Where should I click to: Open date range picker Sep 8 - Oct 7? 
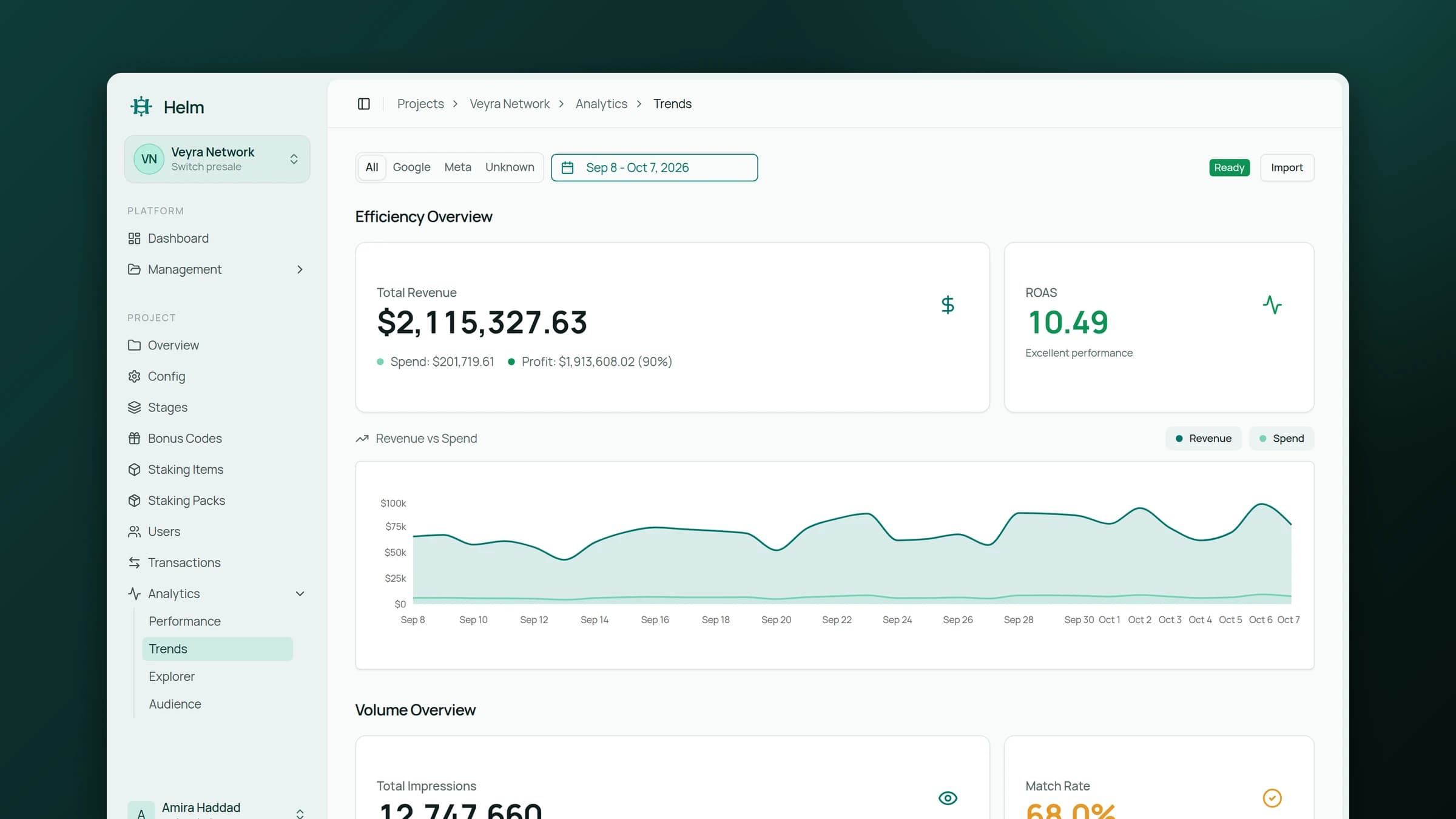(654, 167)
